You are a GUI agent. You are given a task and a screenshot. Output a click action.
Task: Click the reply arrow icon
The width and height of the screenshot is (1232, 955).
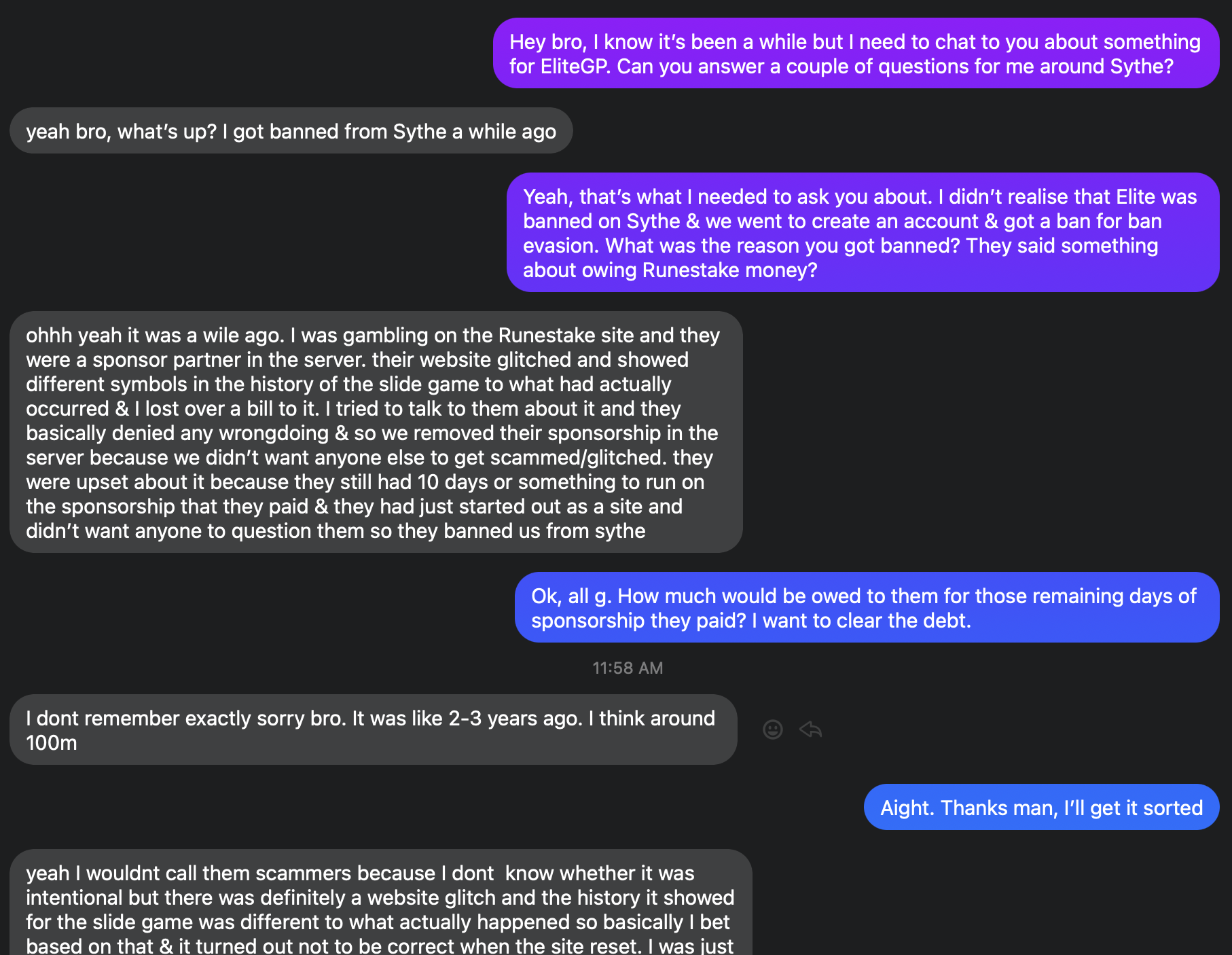[811, 729]
